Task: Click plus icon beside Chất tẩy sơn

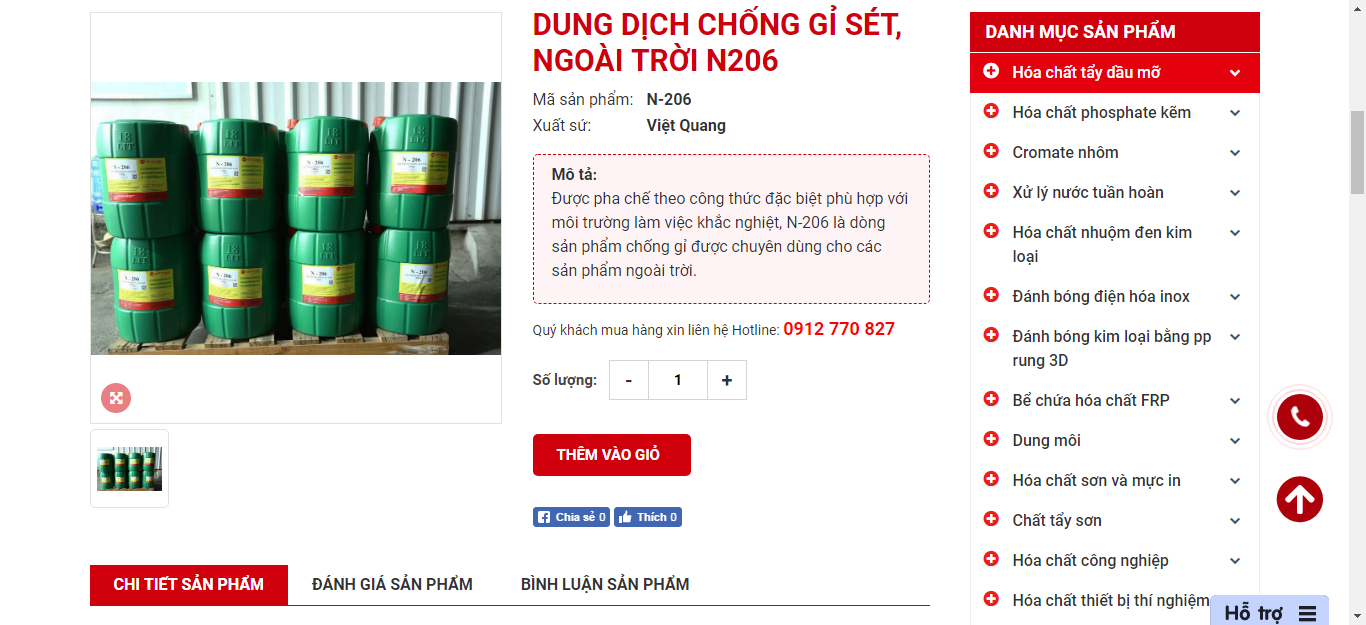Action: pos(991,519)
